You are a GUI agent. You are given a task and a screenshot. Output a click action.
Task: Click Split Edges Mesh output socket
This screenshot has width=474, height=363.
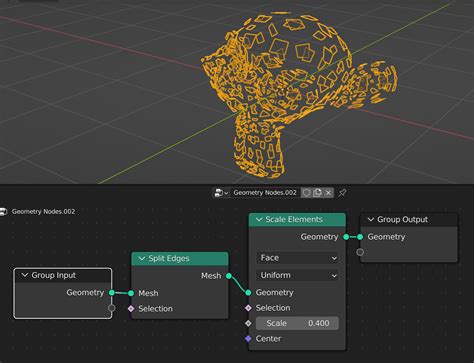click(x=229, y=276)
